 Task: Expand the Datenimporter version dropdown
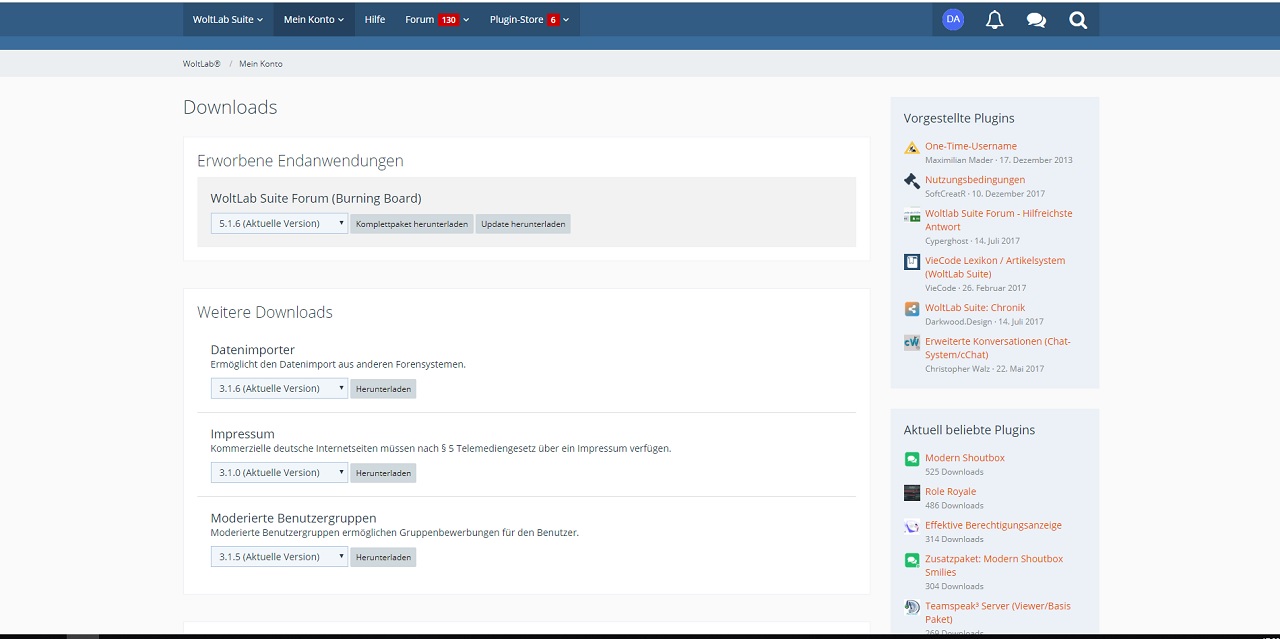[x=279, y=389]
